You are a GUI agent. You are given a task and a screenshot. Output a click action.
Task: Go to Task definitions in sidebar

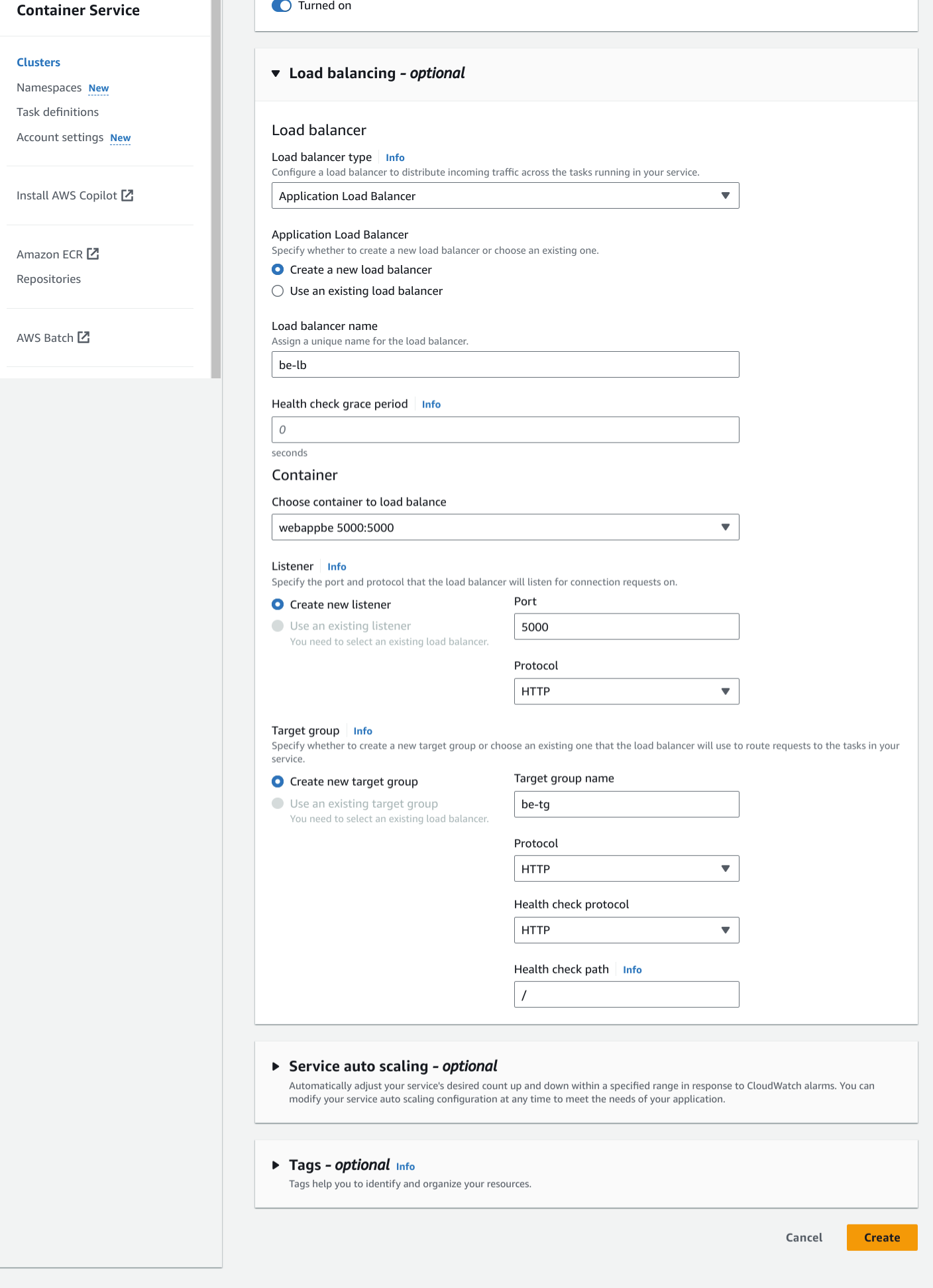tap(58, 112)
